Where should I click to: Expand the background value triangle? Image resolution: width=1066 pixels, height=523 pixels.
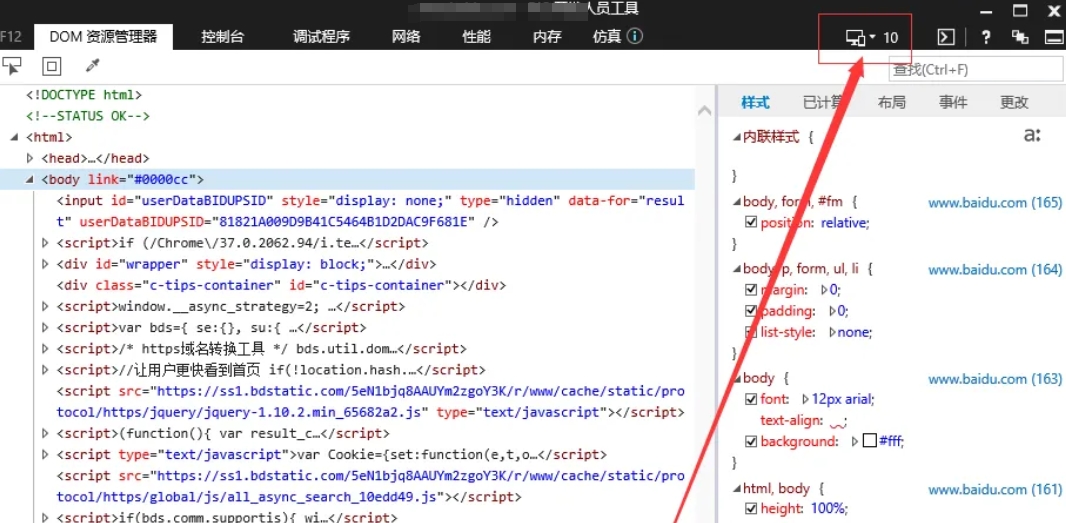pyautogui.click(x=856, y=441)
